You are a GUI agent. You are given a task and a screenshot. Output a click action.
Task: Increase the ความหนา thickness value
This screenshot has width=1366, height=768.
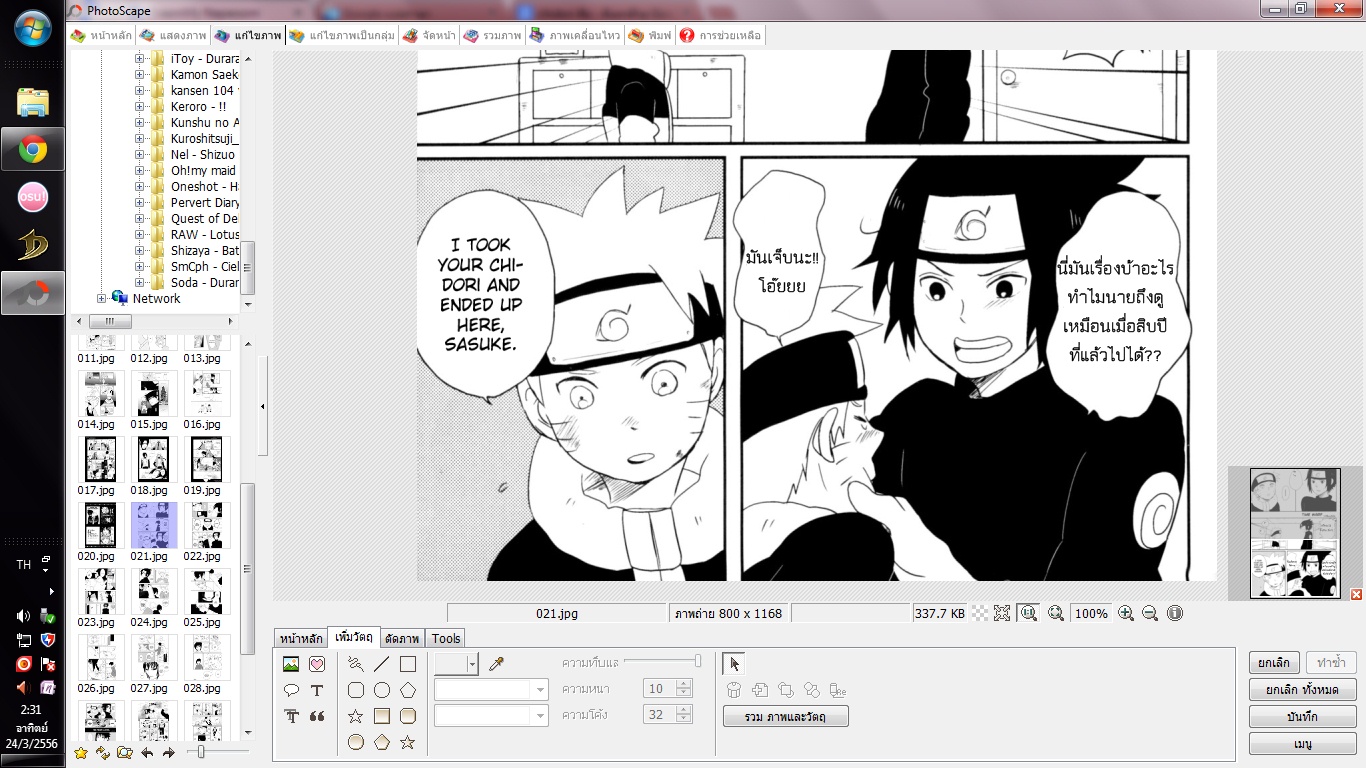pyautogui.click(x=684, y=684)
